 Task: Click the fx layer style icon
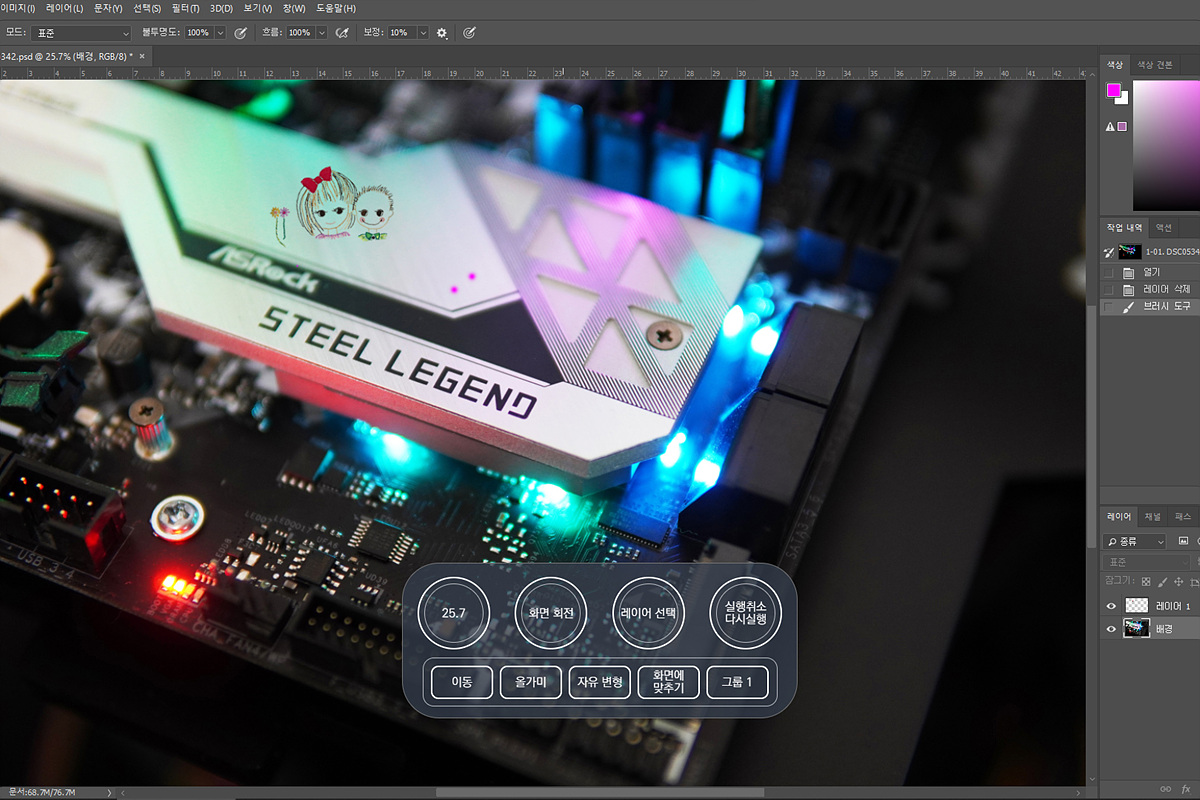(x=1186, y=789)
